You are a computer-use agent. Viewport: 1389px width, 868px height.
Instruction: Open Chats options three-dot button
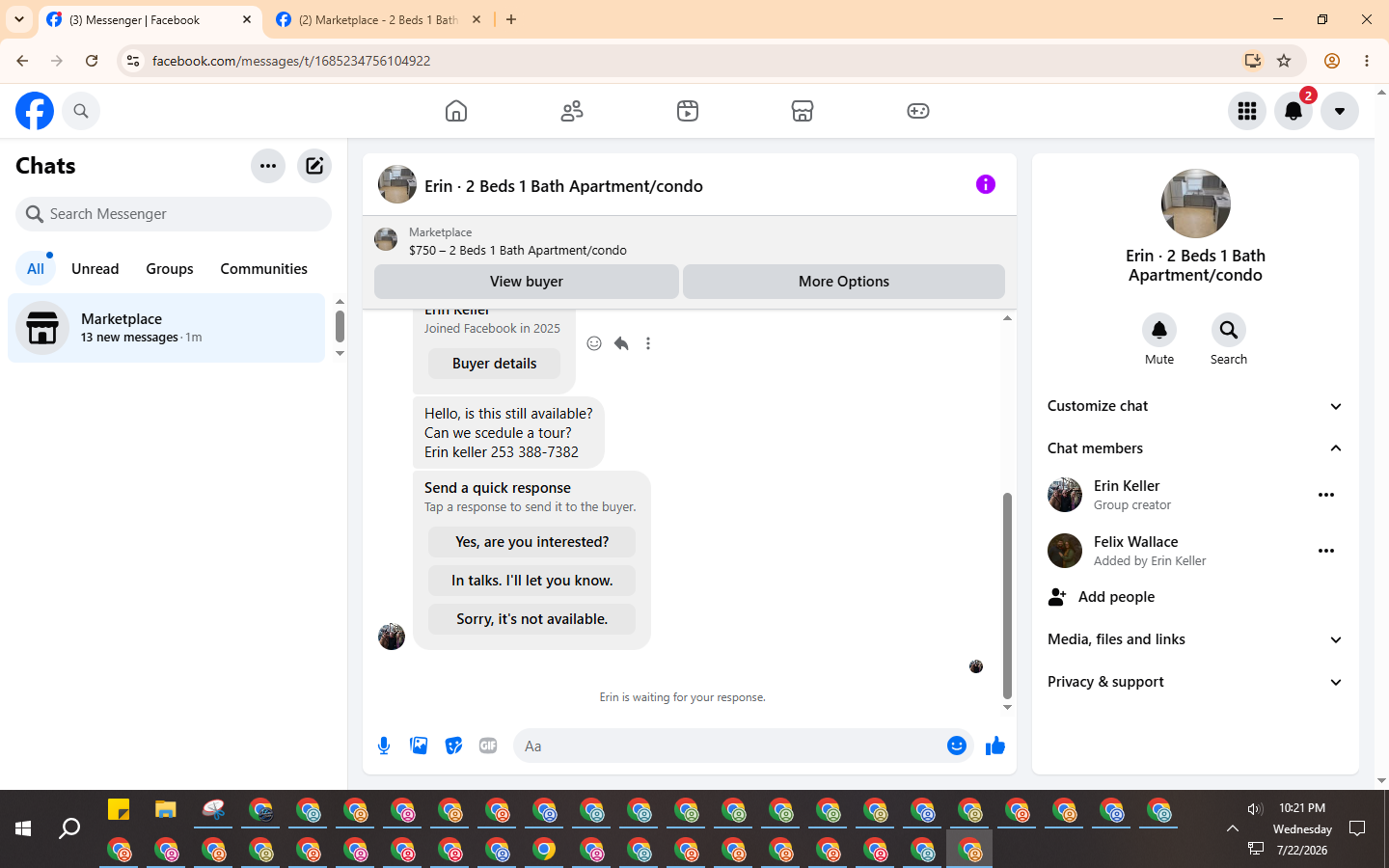[x=268, y=166]
